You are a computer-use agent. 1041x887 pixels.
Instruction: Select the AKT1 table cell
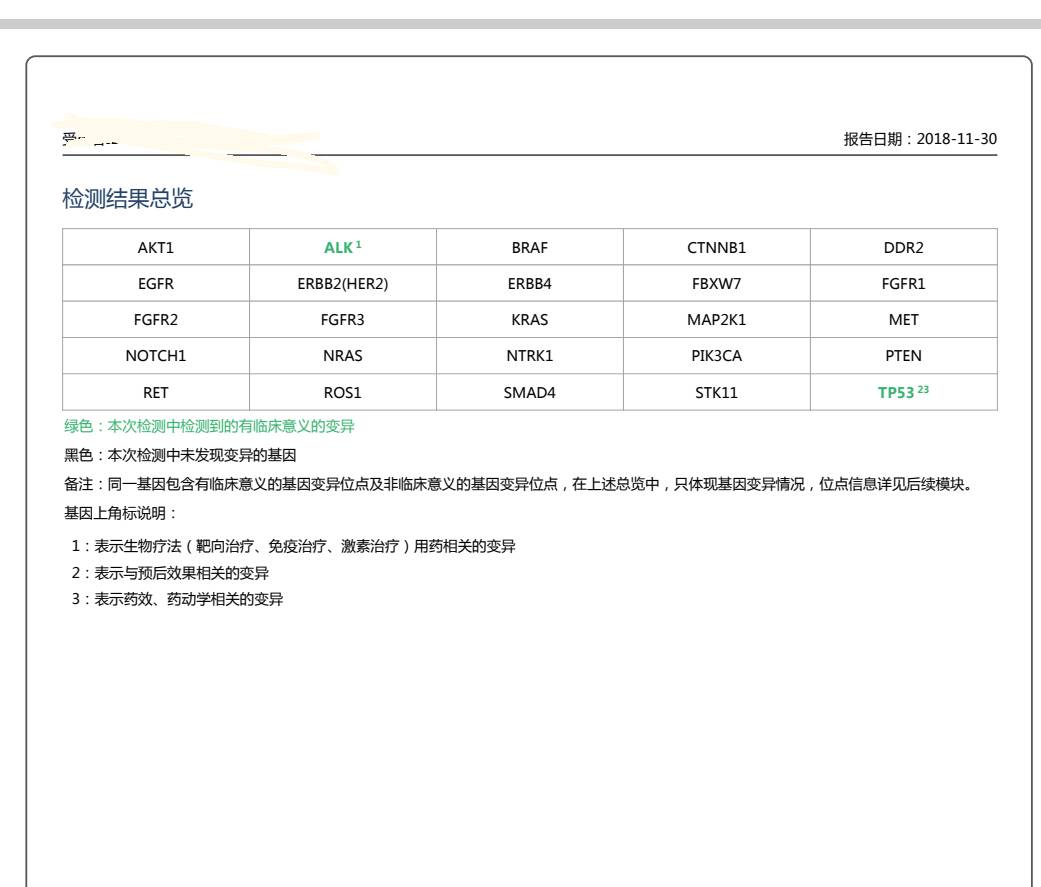156,248
